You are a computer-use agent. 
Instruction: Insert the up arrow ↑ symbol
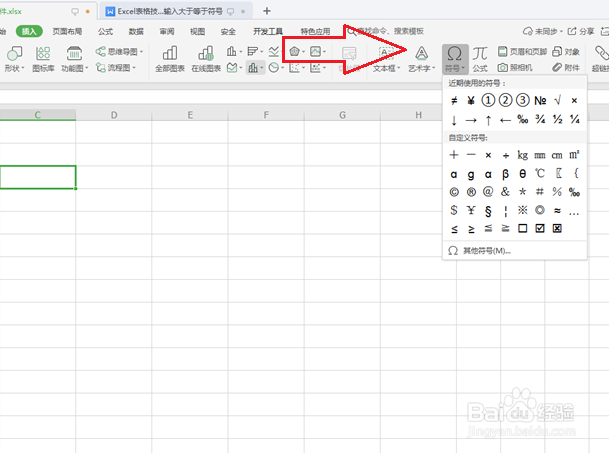488,120
